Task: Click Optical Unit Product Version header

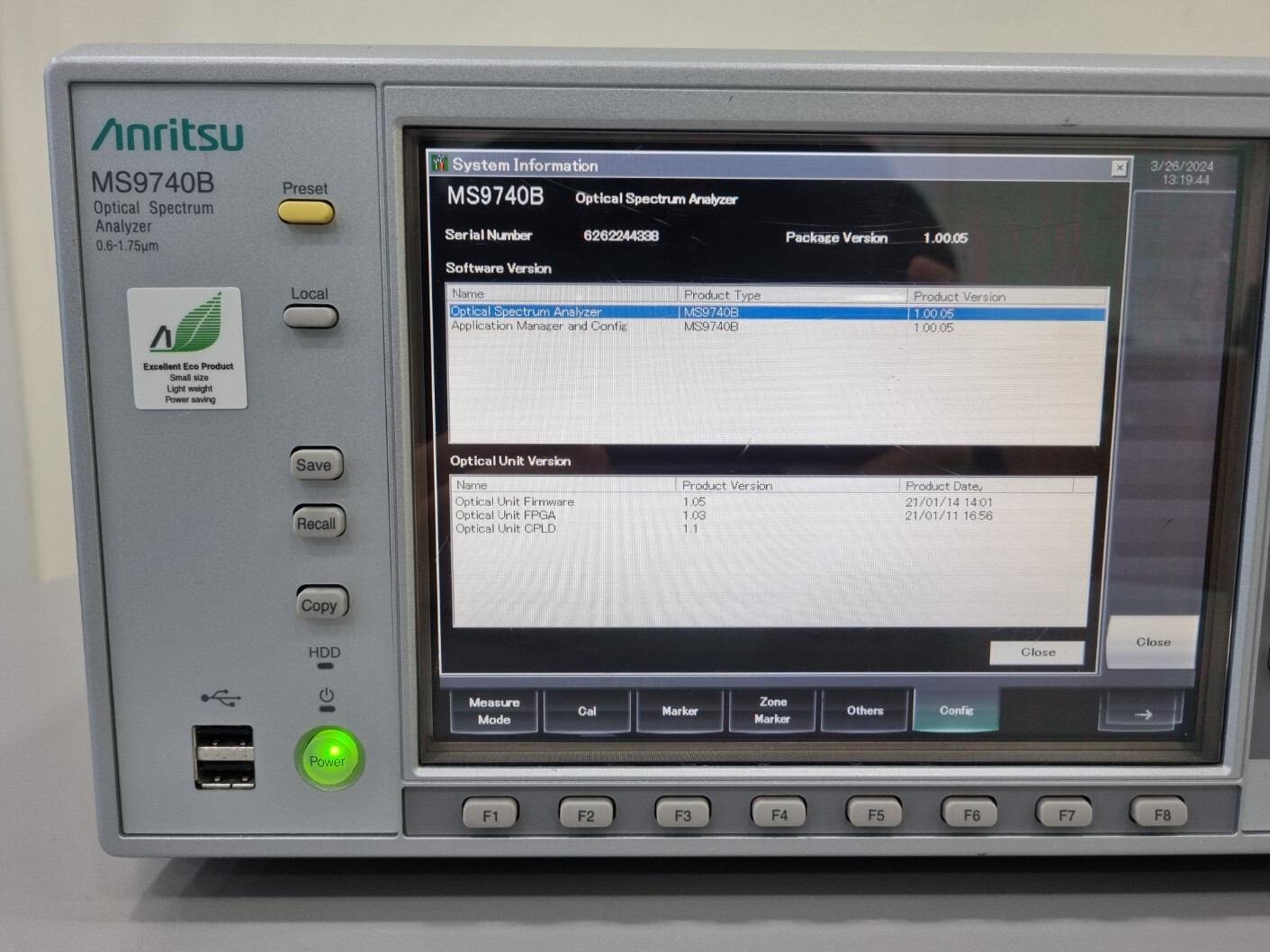Action: (x=787, y=485)
